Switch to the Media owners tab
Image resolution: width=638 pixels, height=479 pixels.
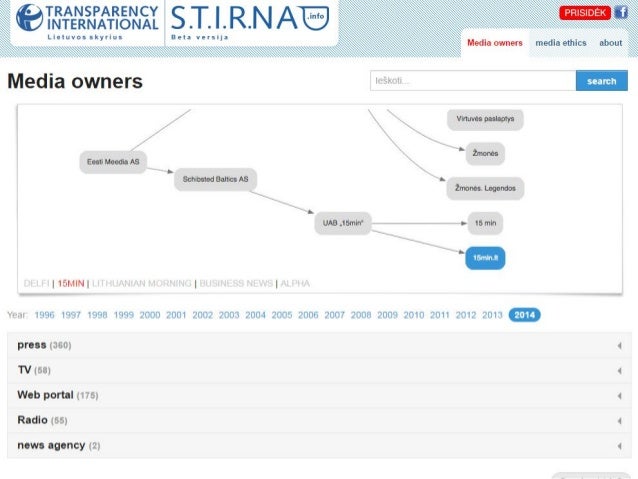[x=494, y=43]
